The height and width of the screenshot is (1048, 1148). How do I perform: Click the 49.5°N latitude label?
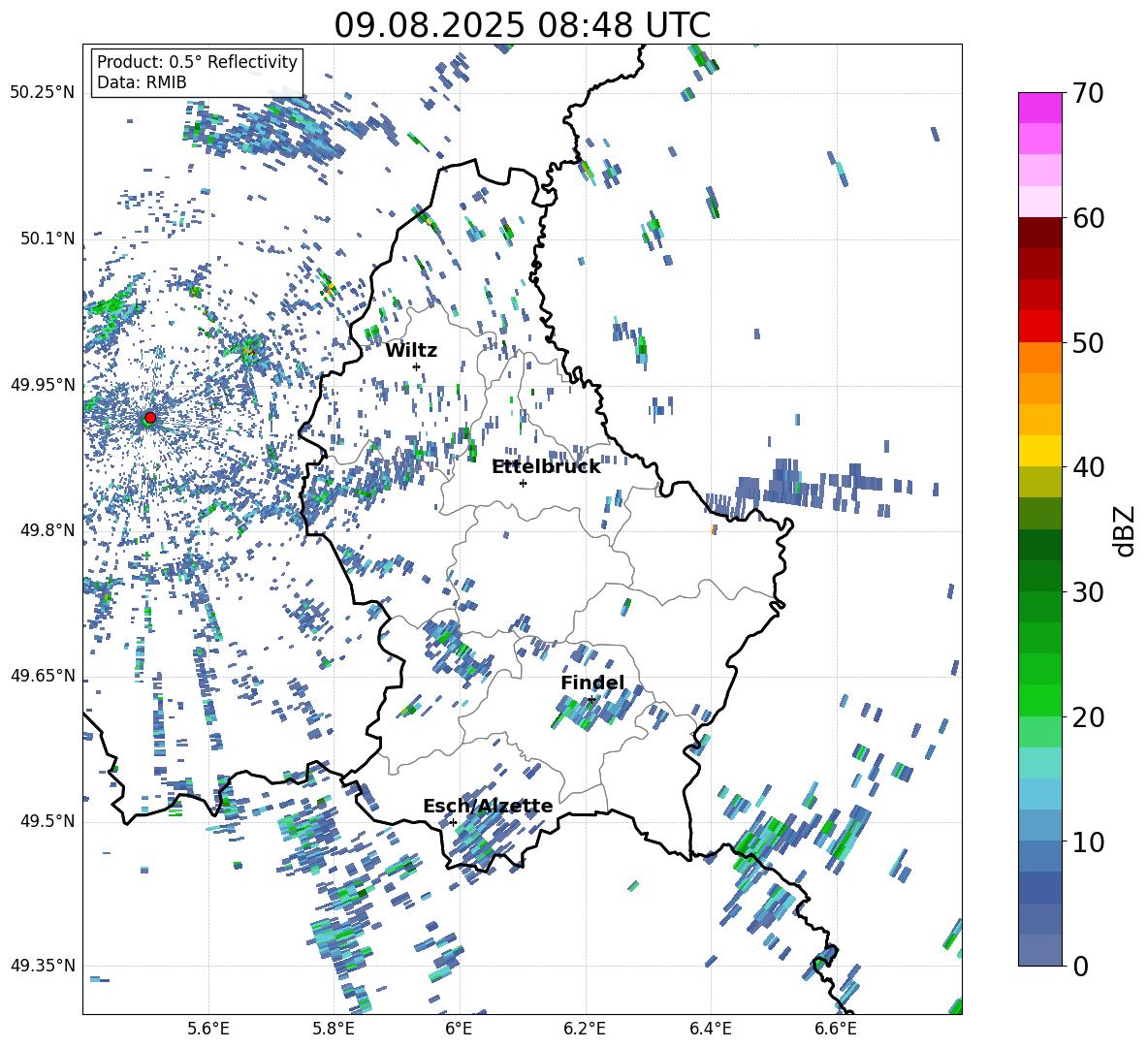pos(48,821)
